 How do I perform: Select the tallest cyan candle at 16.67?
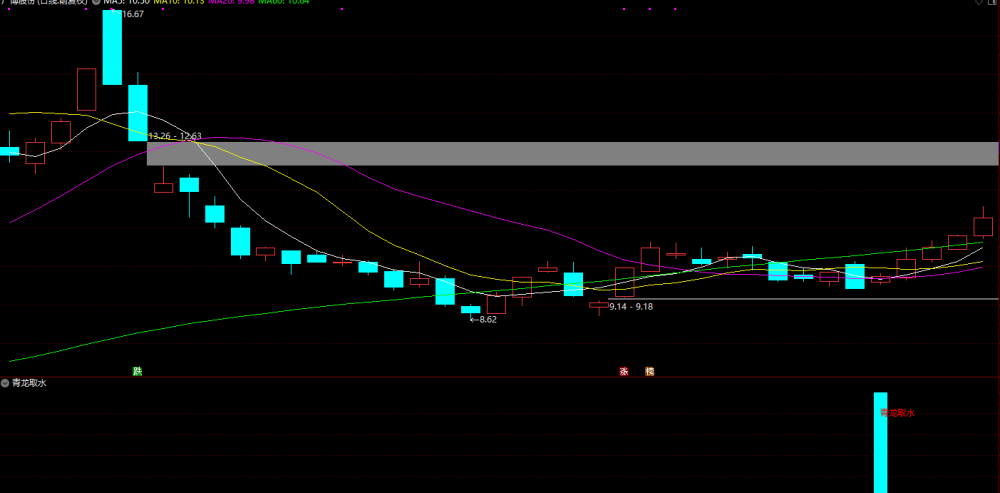tap(112, 47)
